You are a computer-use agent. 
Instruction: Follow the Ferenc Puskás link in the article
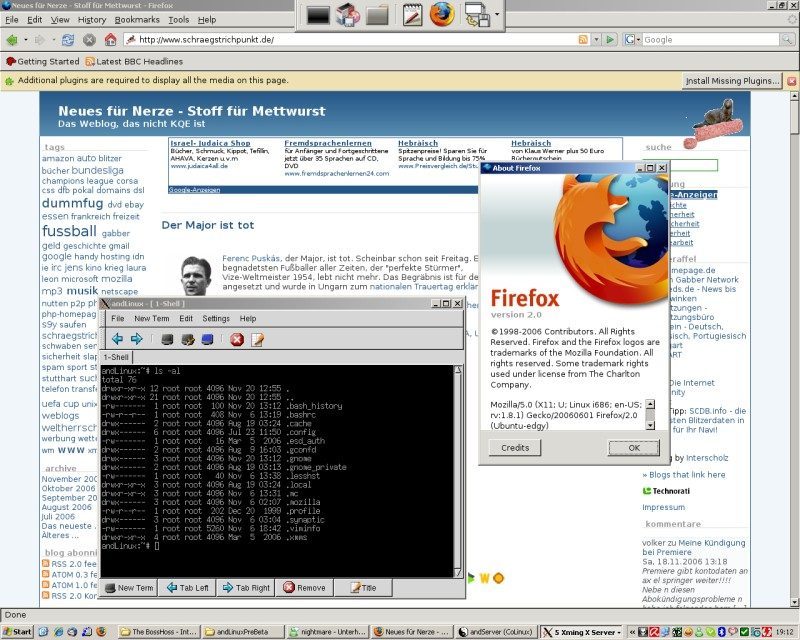point(251,258)
